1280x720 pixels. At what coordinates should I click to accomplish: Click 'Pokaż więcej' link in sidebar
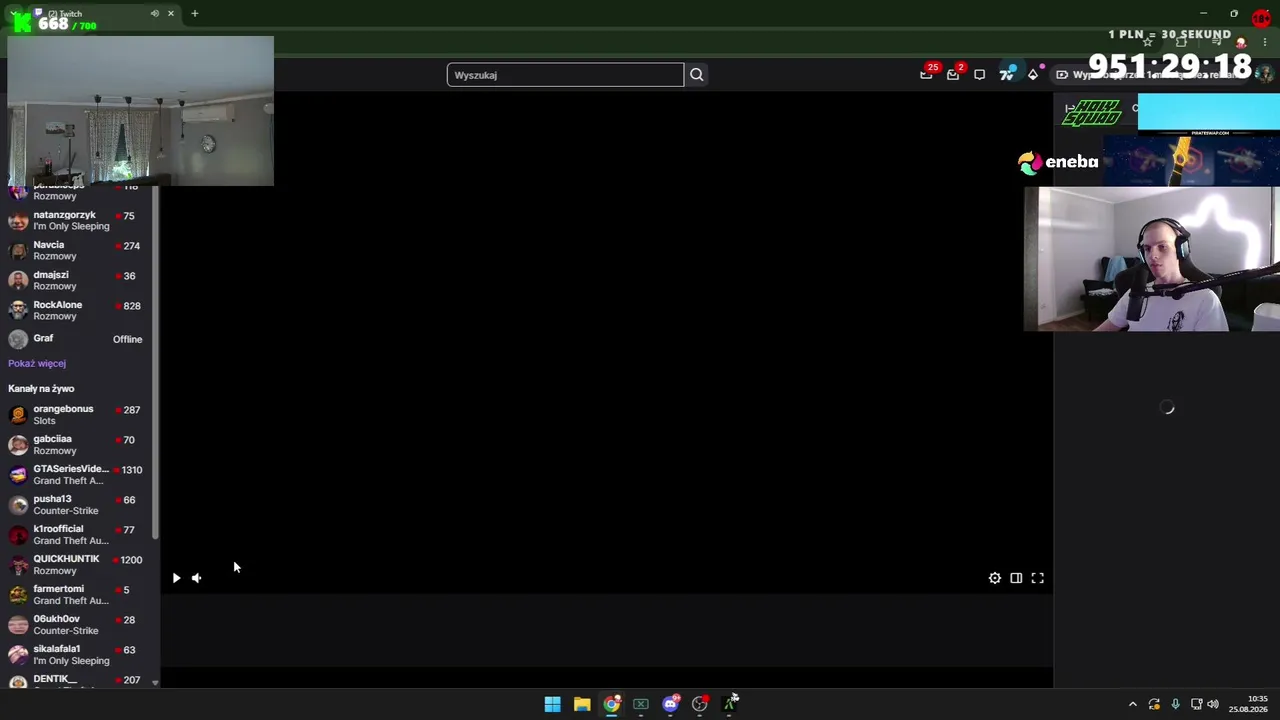coord(37,364)
